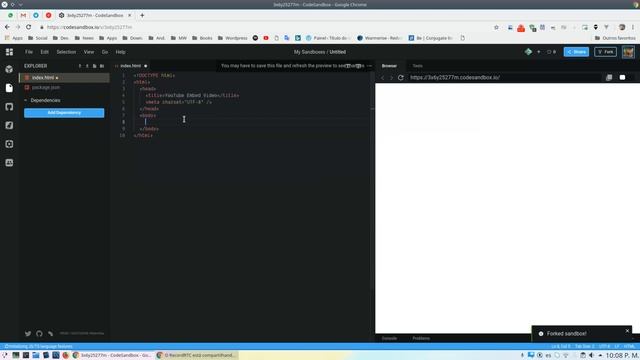640x360 pixels.
Task: Open the Help menu
Action: pyautogui.click(x=120, y=52)
